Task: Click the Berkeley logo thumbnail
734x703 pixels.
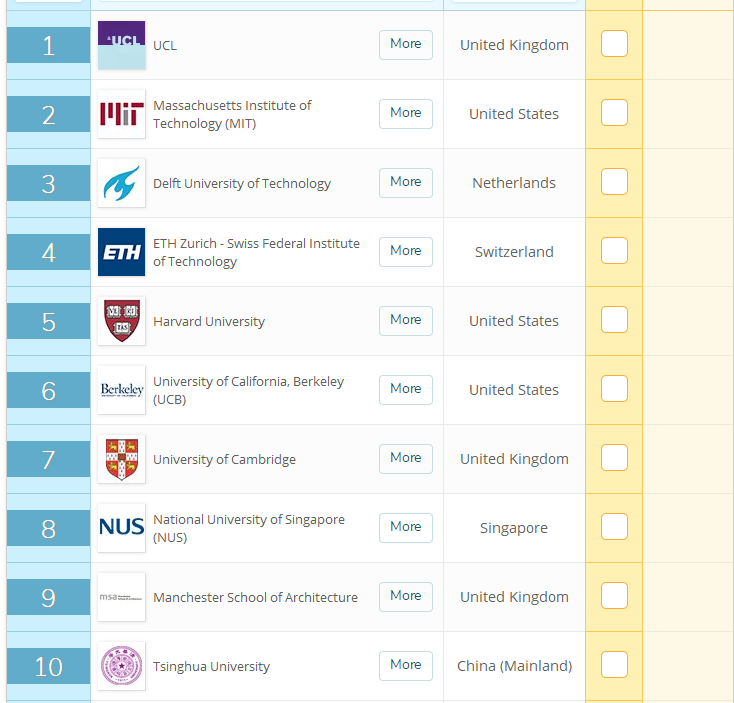Action: 121,390
